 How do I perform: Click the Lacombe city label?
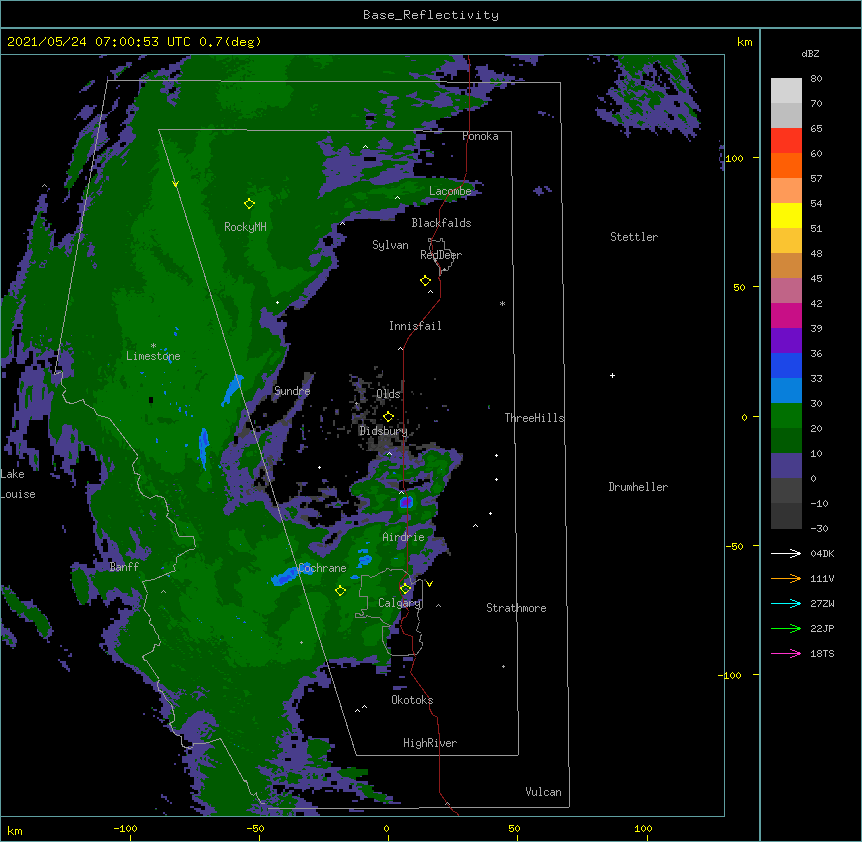tap(450, 191)
